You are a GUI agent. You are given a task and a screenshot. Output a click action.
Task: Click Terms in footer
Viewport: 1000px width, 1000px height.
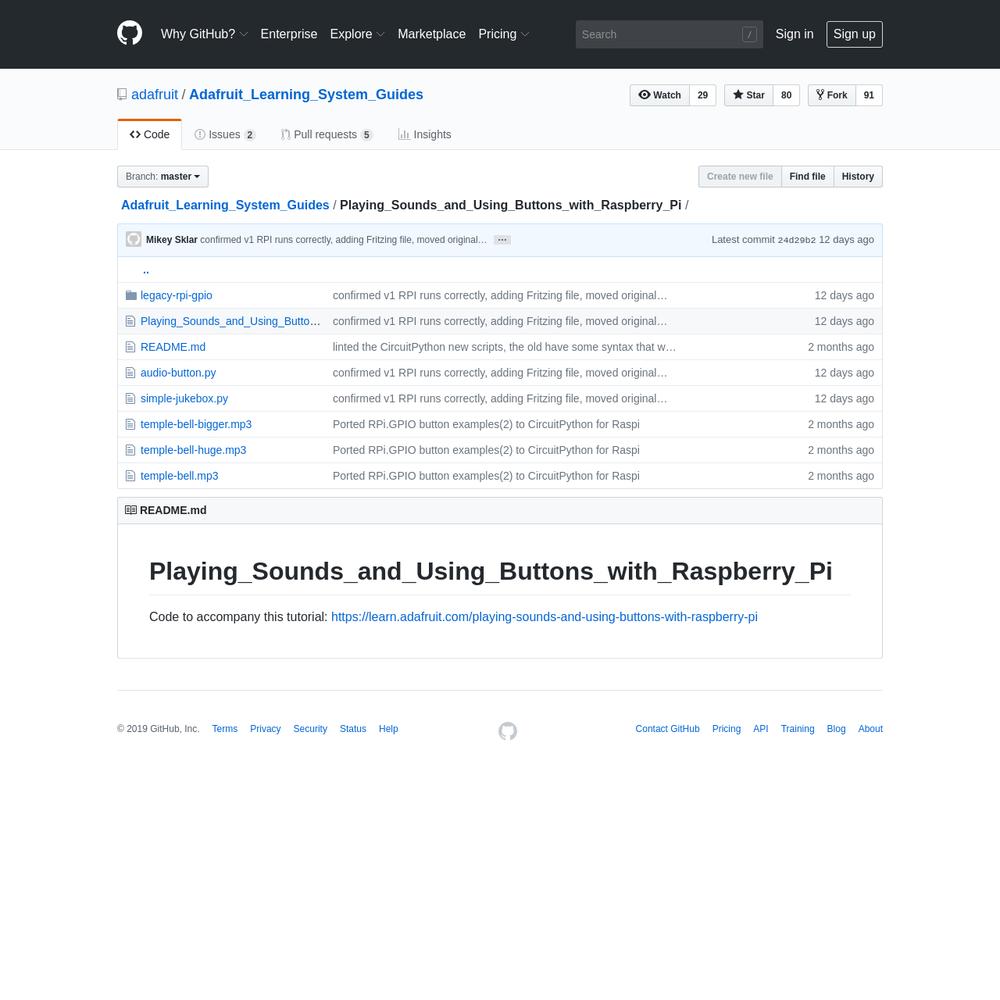pos(224,728)
